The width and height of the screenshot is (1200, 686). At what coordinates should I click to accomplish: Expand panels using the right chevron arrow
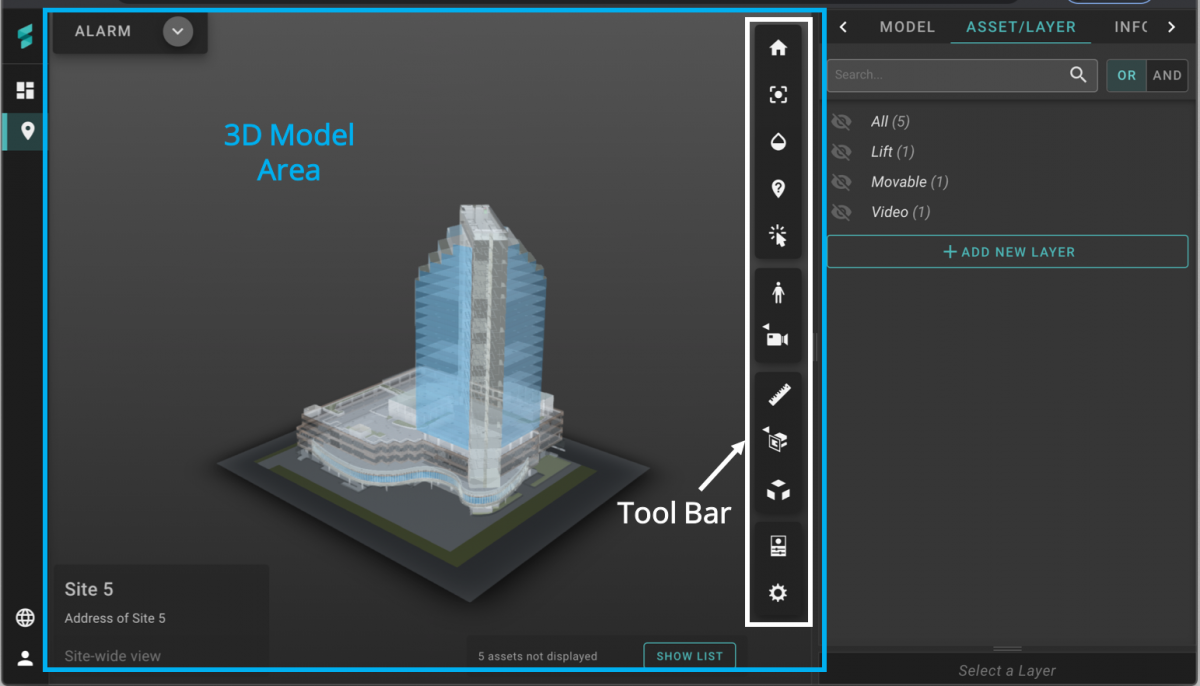click(x=1172, y=27)
